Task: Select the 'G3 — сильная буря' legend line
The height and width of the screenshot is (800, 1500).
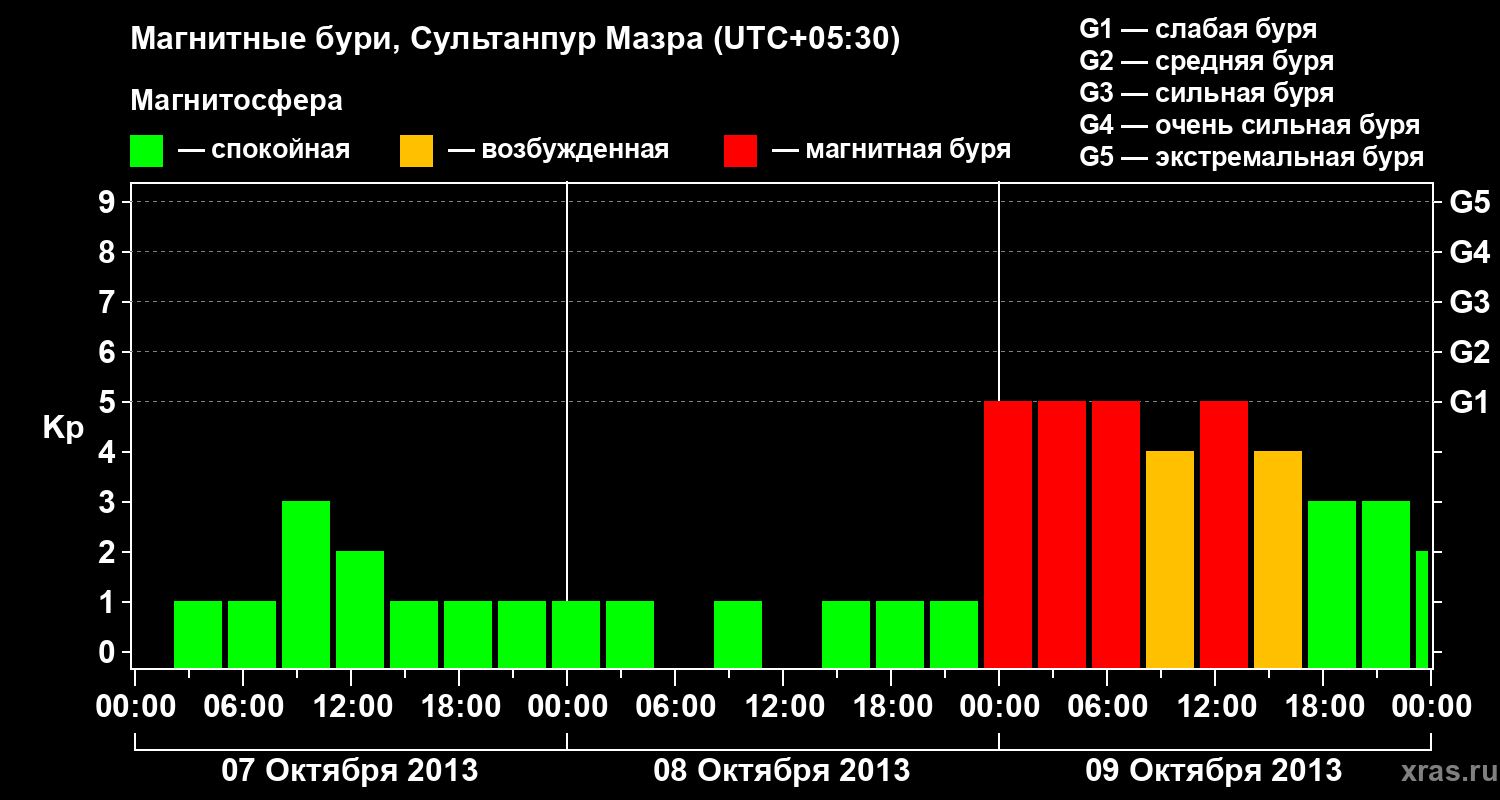Action: (1207, 93)
